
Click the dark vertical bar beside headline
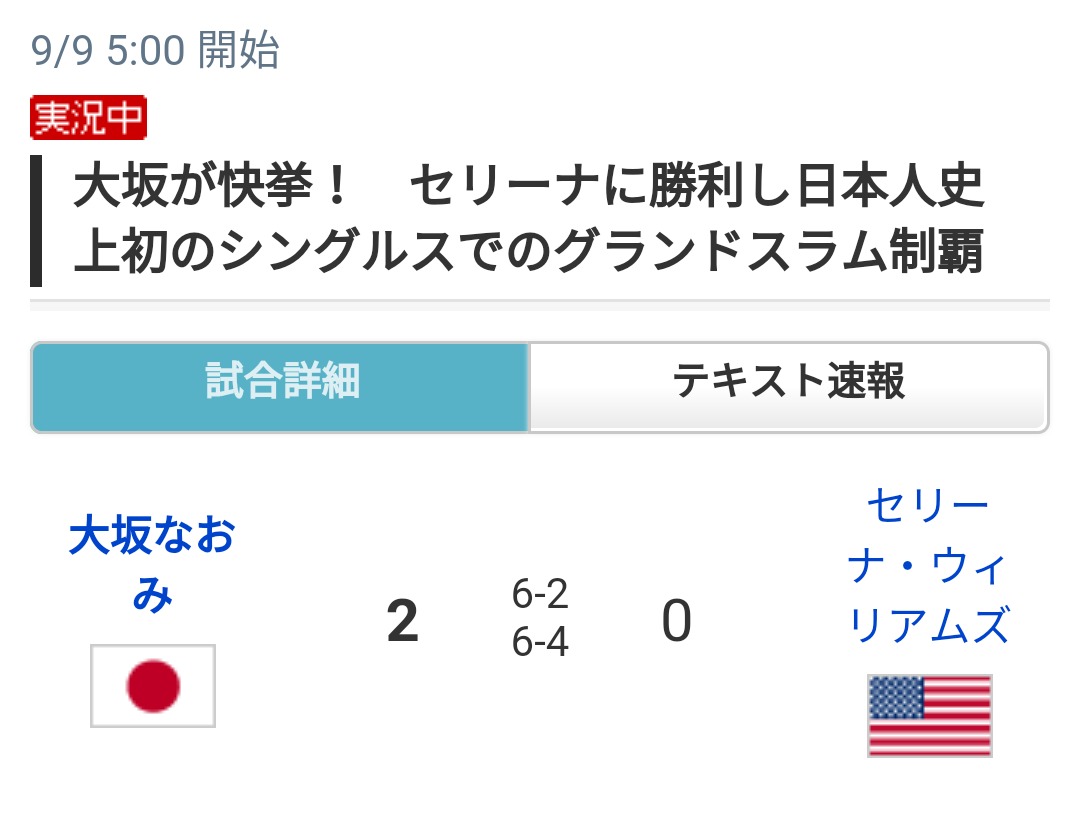(36, 220)
